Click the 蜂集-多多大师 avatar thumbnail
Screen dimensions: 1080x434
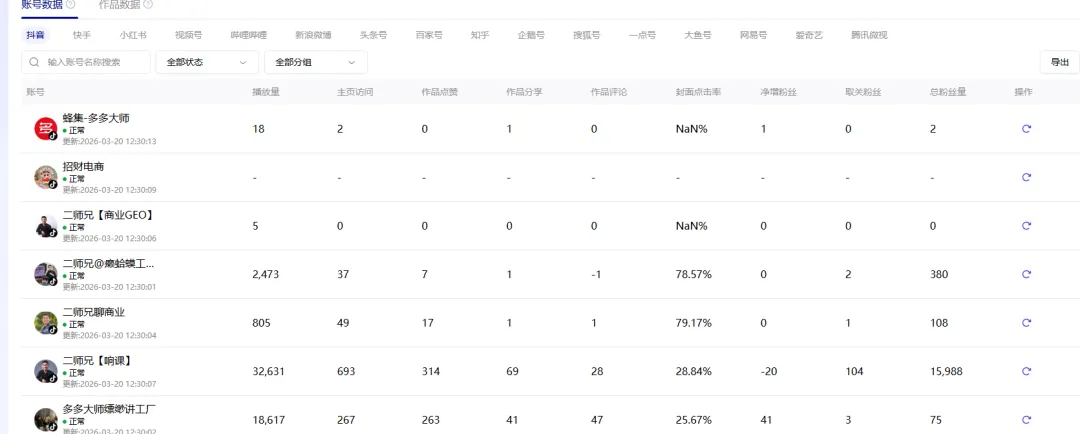[45, 129]
